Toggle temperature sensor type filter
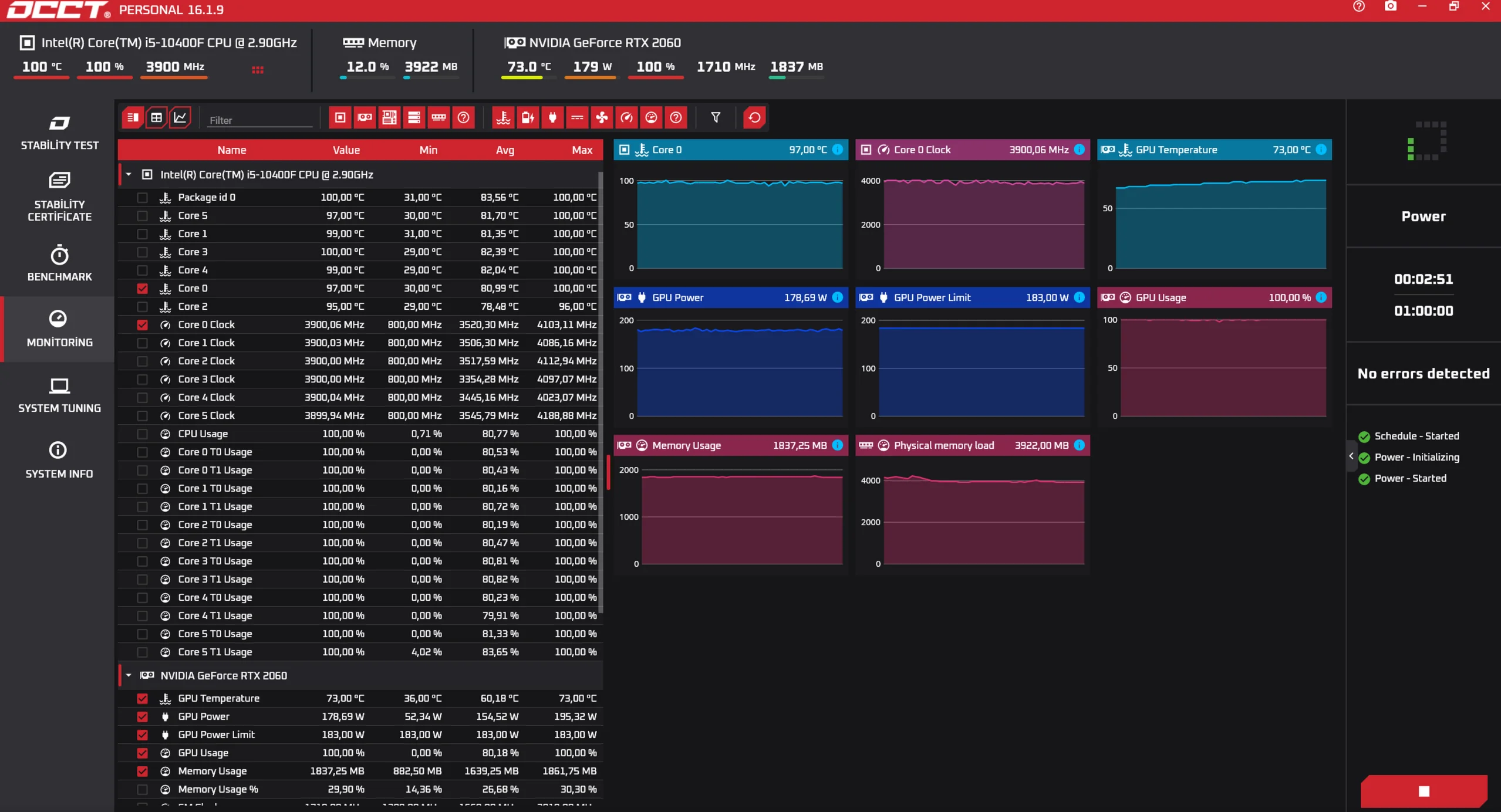The height and width of the screenshot is (812, 1501). 503,118
